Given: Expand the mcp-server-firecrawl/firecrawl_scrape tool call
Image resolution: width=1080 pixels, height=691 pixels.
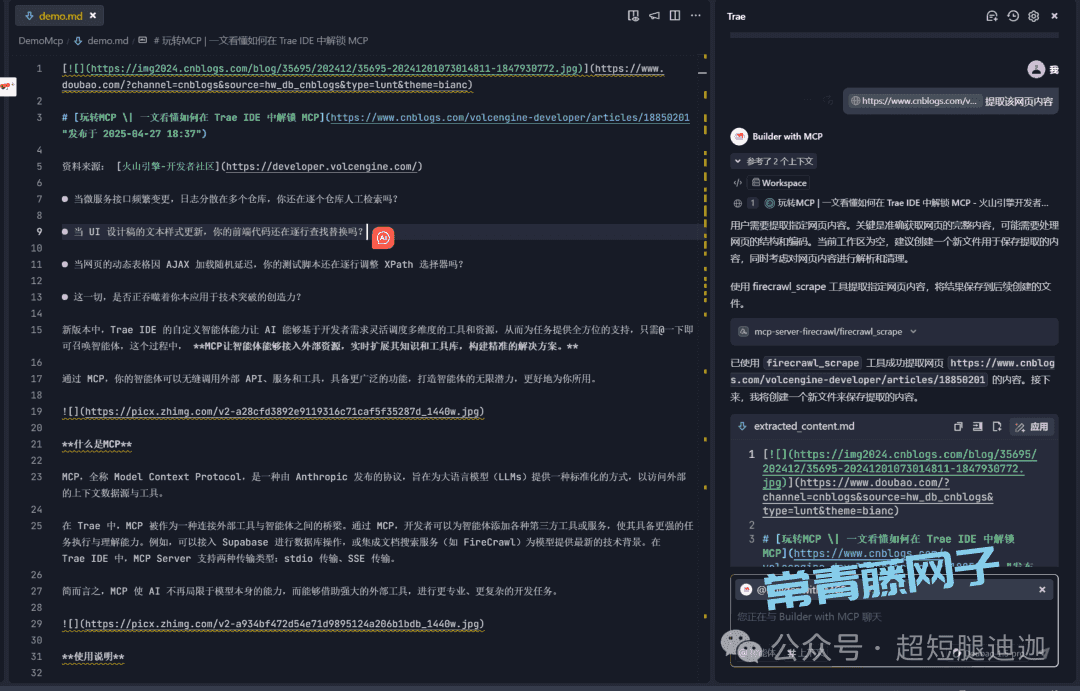Looking at the screenshot, I should pos(894,331).
